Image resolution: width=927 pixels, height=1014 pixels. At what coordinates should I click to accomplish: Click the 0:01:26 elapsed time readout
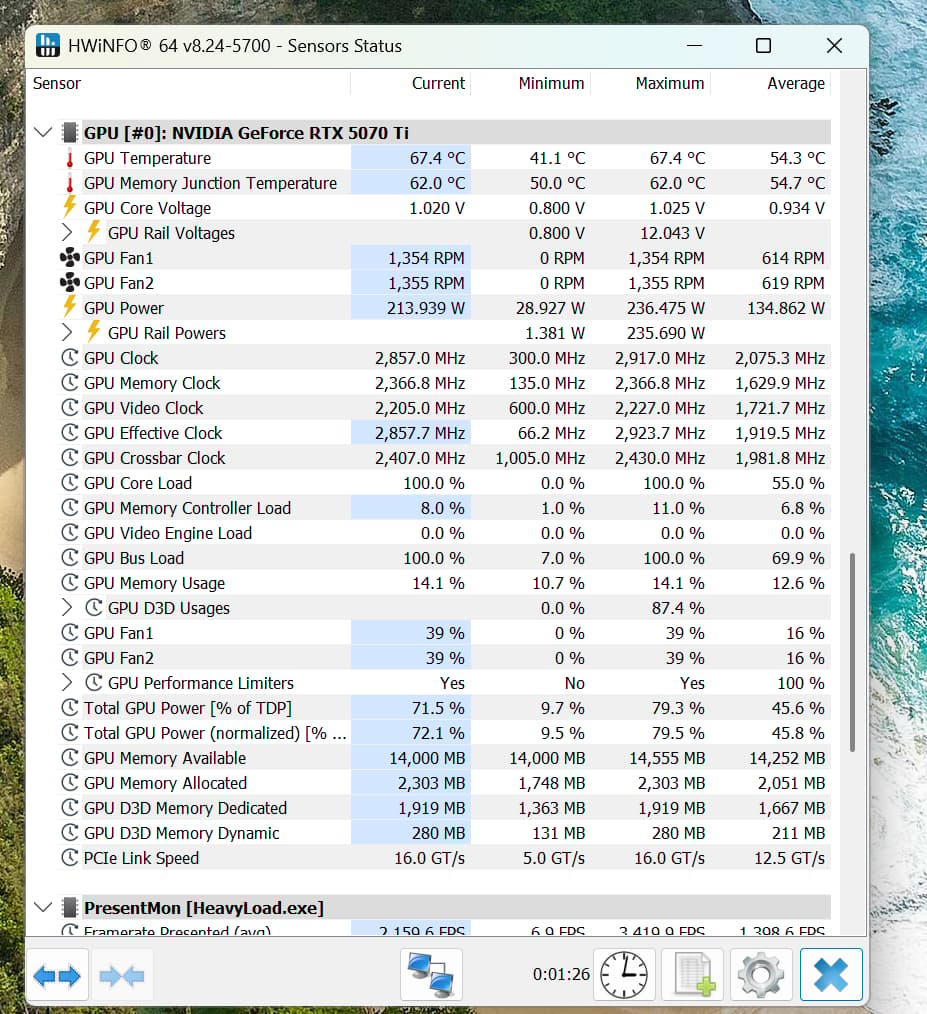pyautogui.click(x=561, y=974)
